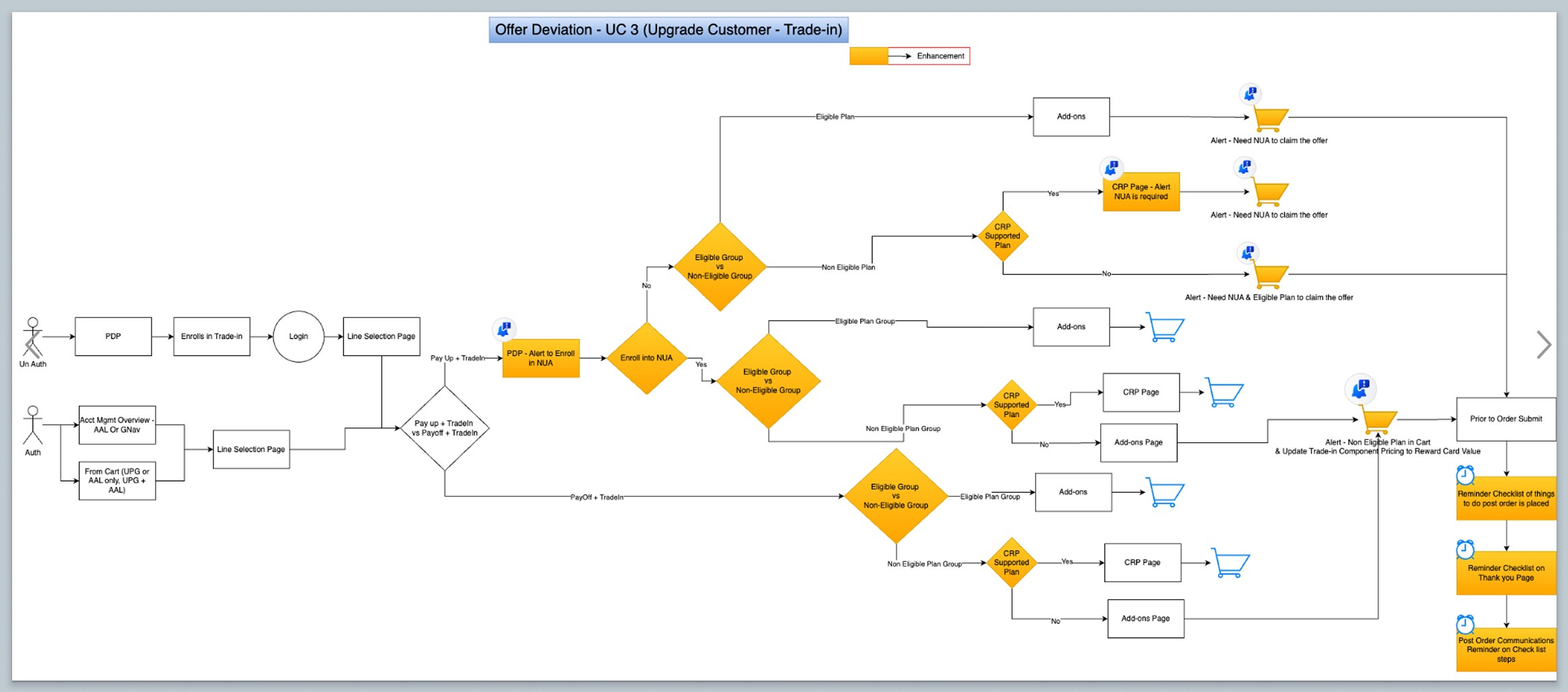Select From Cart (UPG or AAL only) box
The width and height of the screenshot is (1568, 692).
[x=117, y=481]
